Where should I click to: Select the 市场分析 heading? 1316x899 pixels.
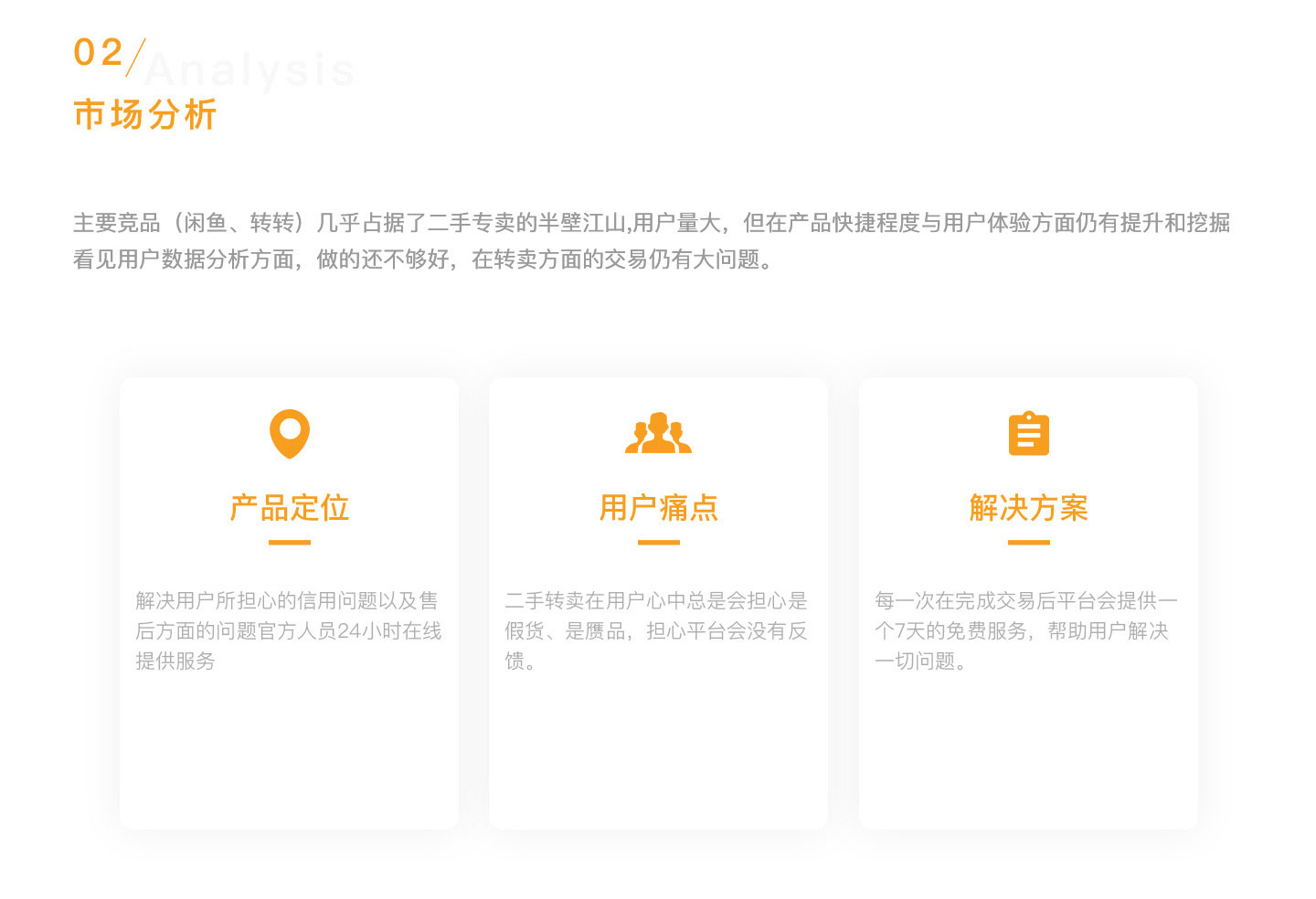[144, 115]
